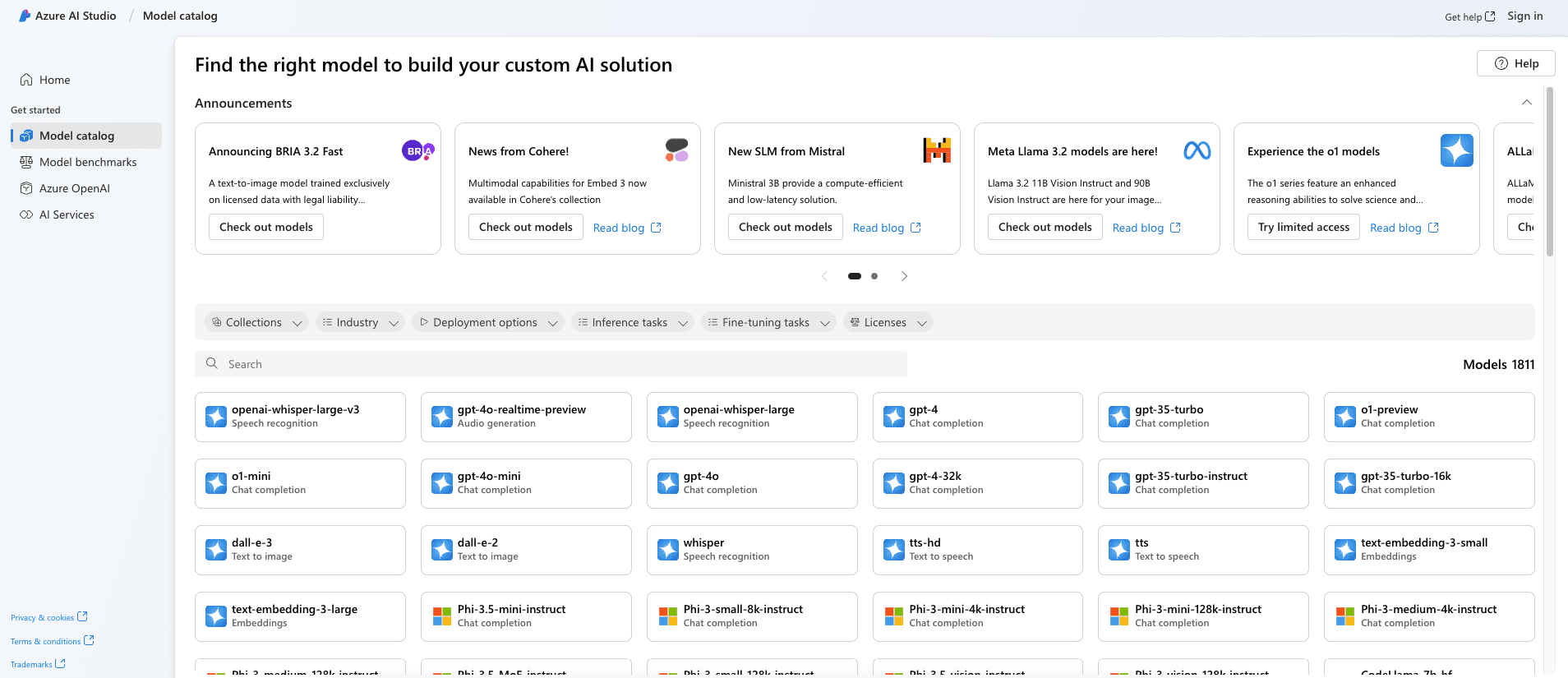The width and height of the screenshot is (1568, 678).
Task: Click Try limited access for o1 models
Action: [1303, 227]
